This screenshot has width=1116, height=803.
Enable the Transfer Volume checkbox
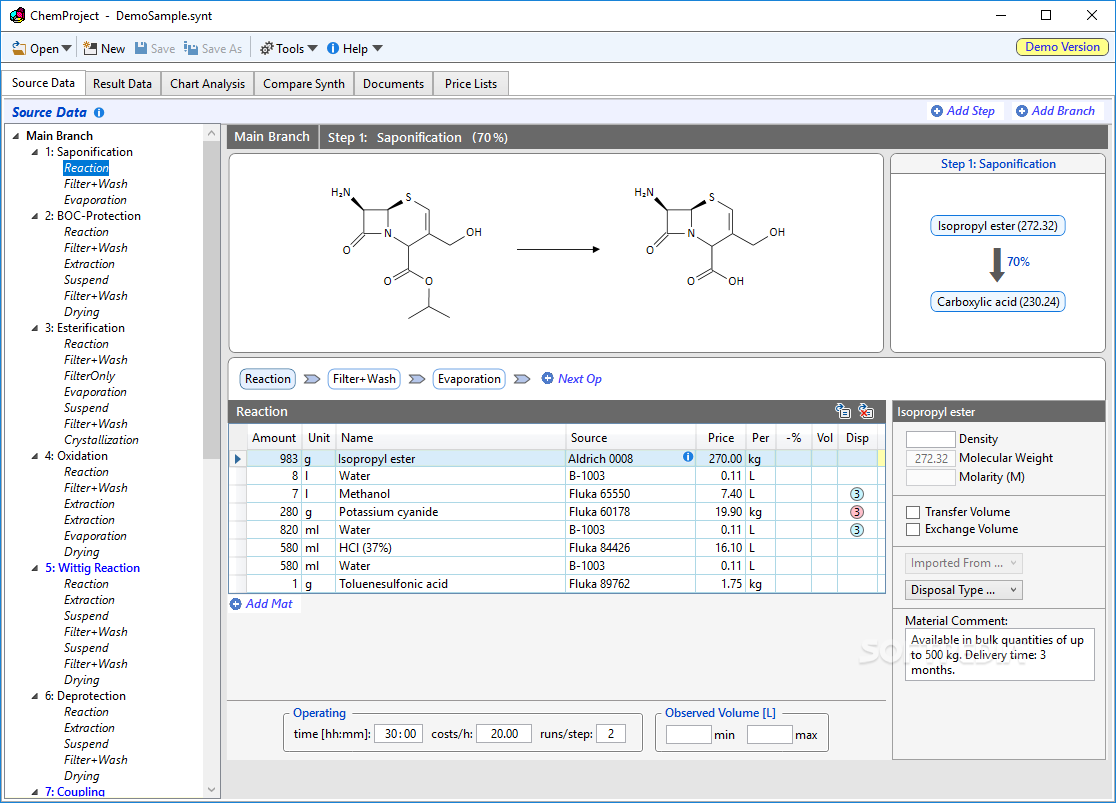[912, 512]
